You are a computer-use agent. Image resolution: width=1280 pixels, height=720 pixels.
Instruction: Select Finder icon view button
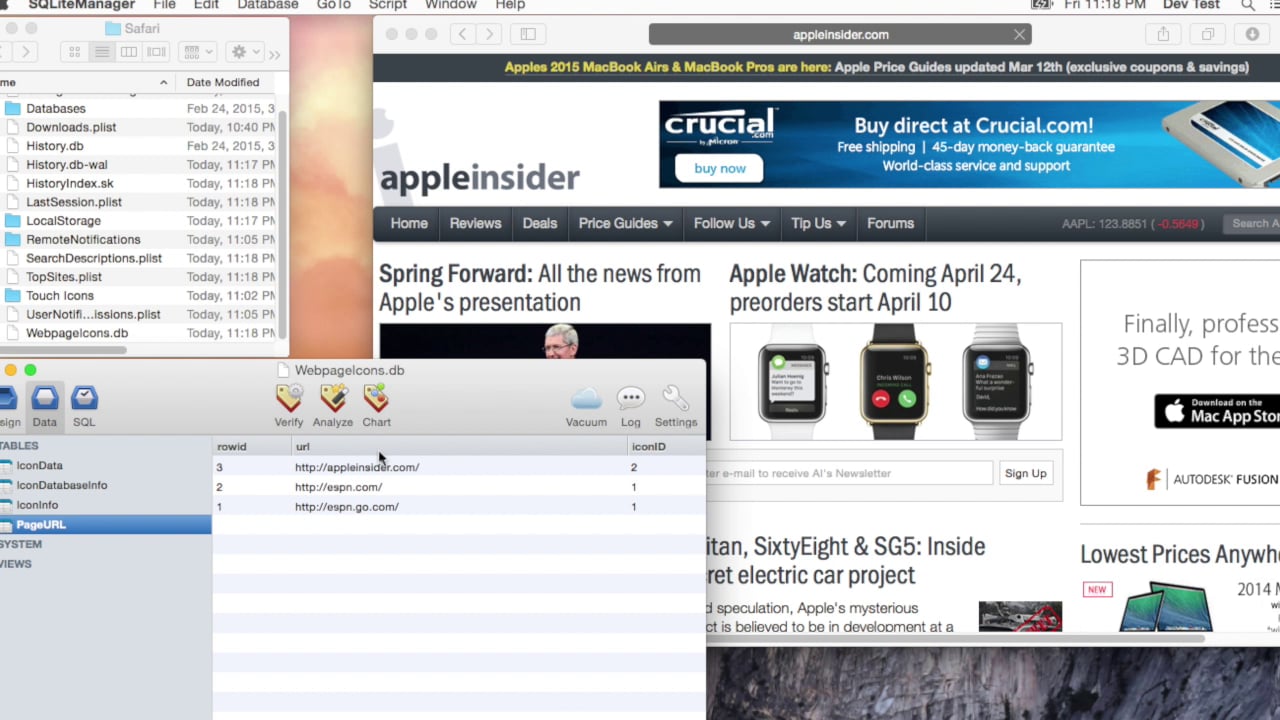coord(74,52)
